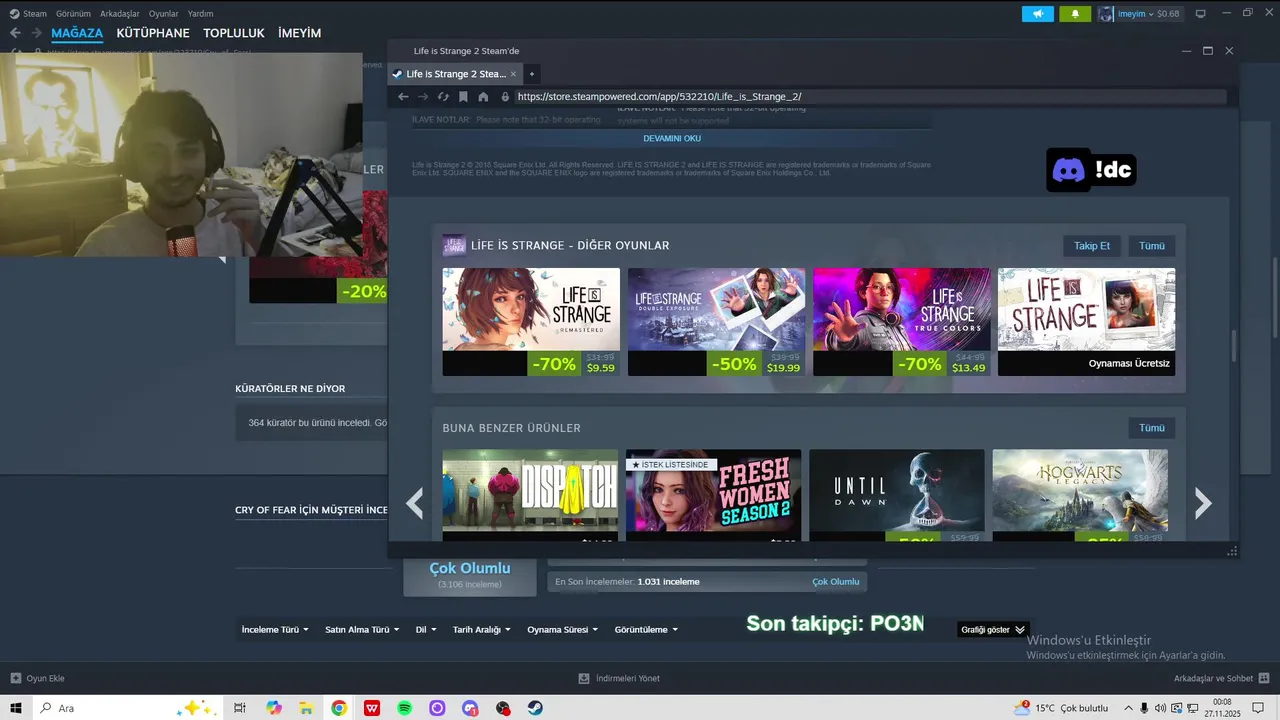The image size is (1280, 720).
Task: Go back in the Life is Strange 2 popup browser
Action: click(x=403, y=97)
